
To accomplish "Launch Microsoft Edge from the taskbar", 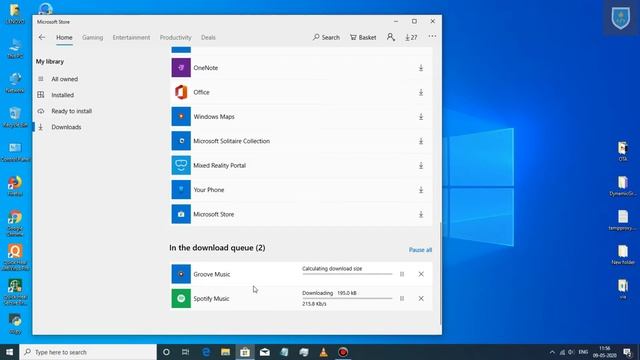I will click(206, 352).
